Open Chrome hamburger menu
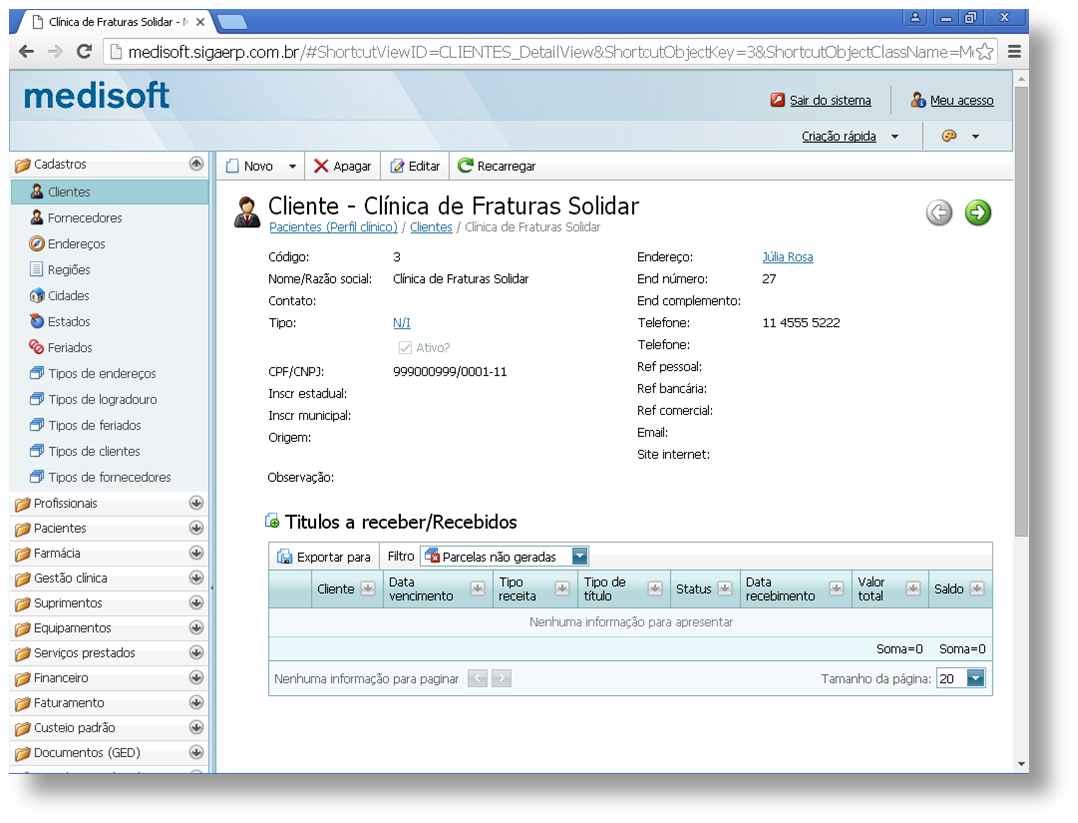Screen dimensions: 1078x823 pos(1014,52)
